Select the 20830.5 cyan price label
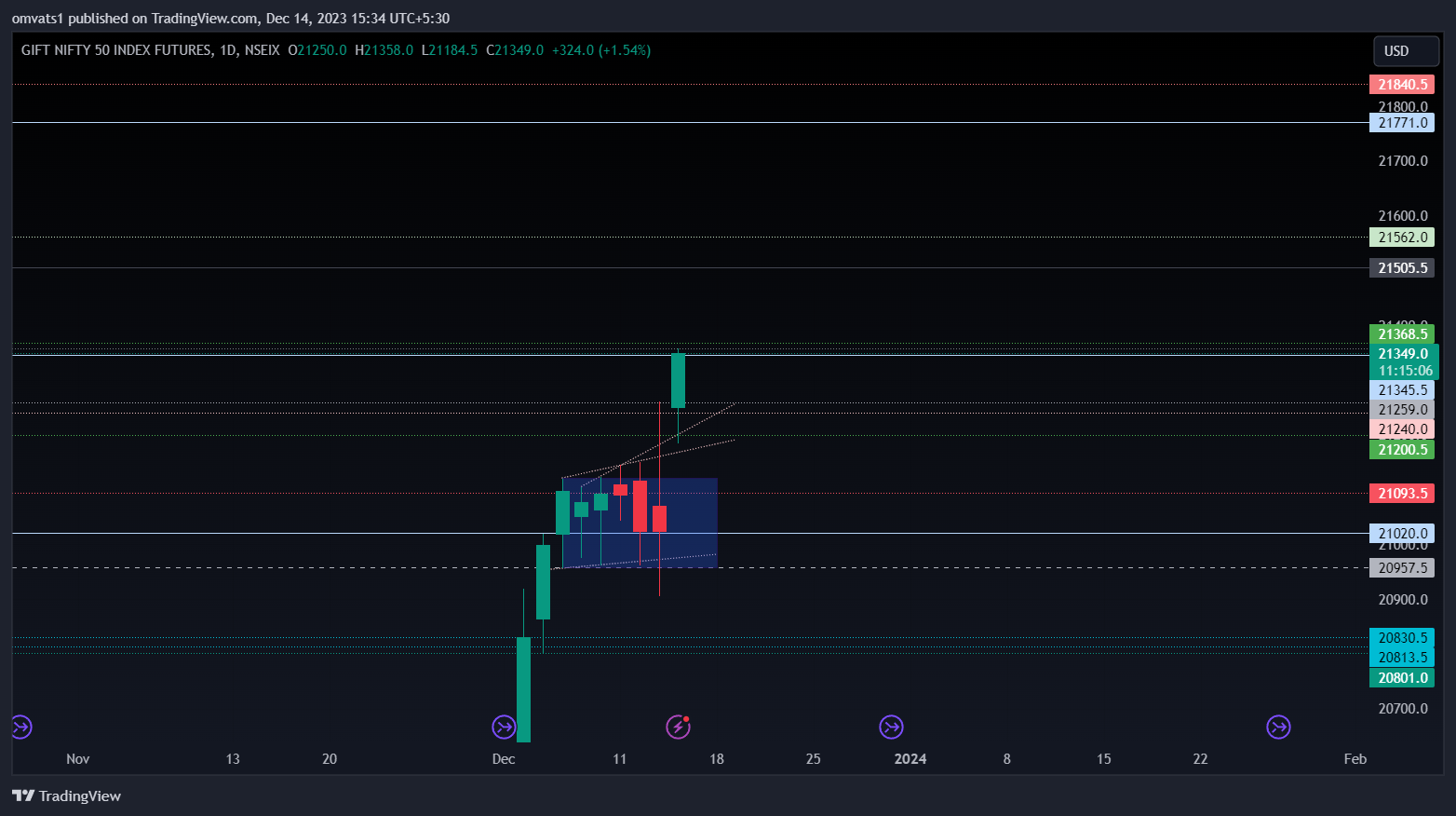The height and width of the screenshot is (816, 1456). (x=1402, y=638)
